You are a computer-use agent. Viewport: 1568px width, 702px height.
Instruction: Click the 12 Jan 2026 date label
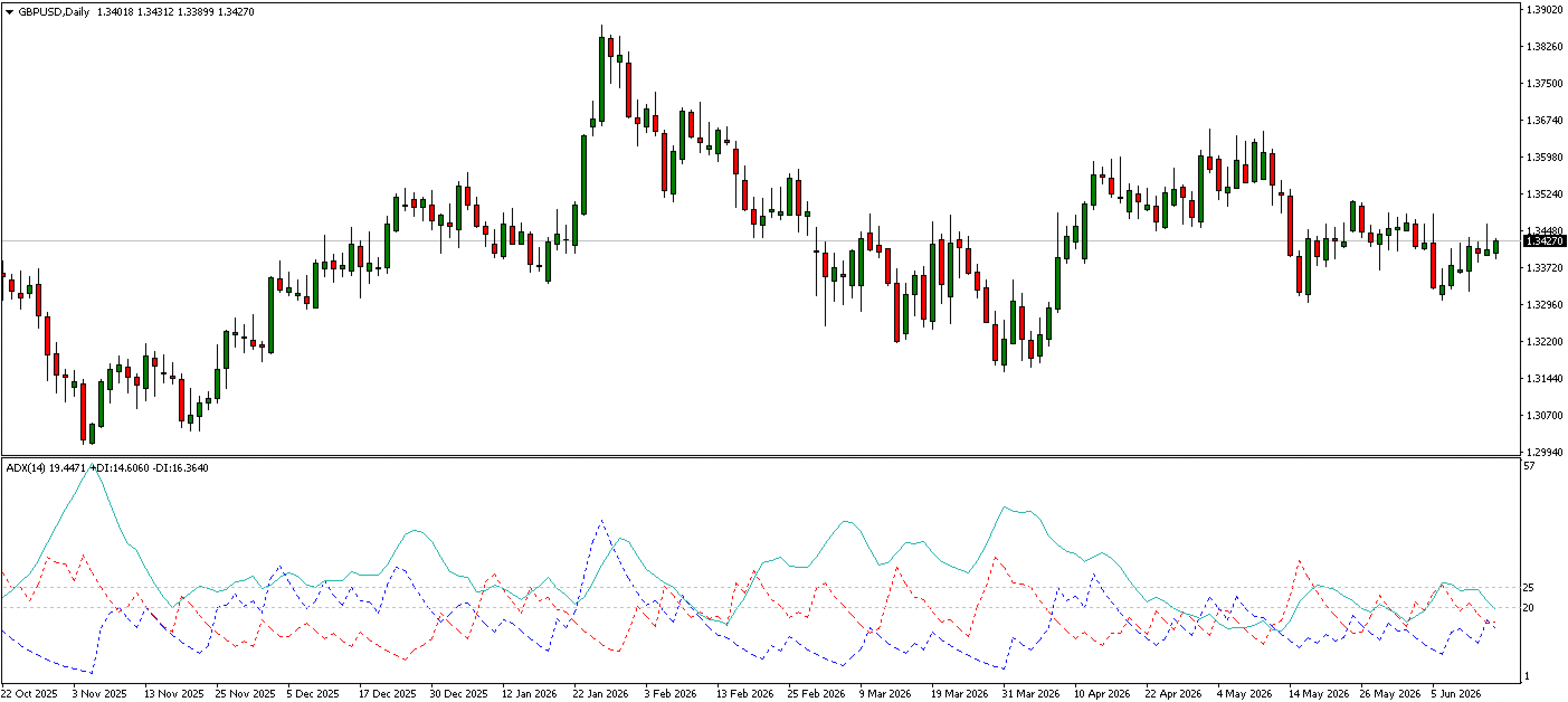click(x=530, y=694)
